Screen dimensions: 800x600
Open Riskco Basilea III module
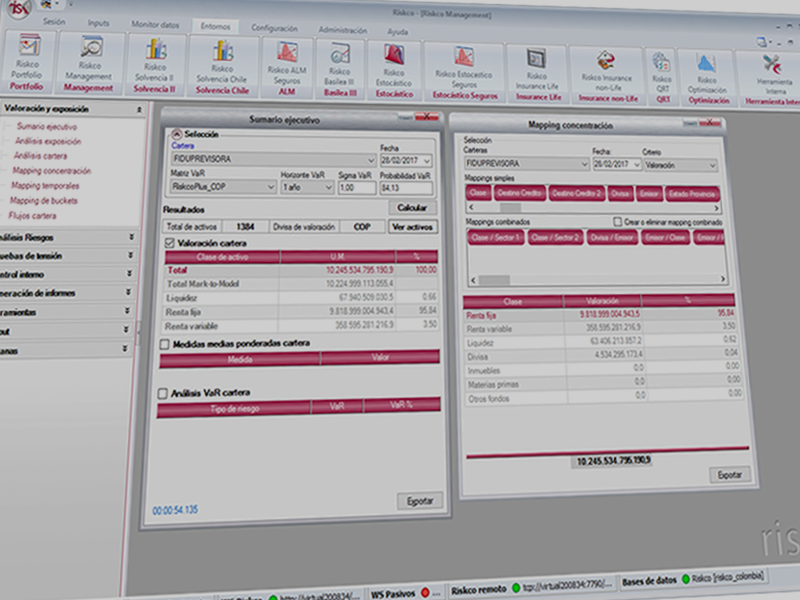pos(340,55)
